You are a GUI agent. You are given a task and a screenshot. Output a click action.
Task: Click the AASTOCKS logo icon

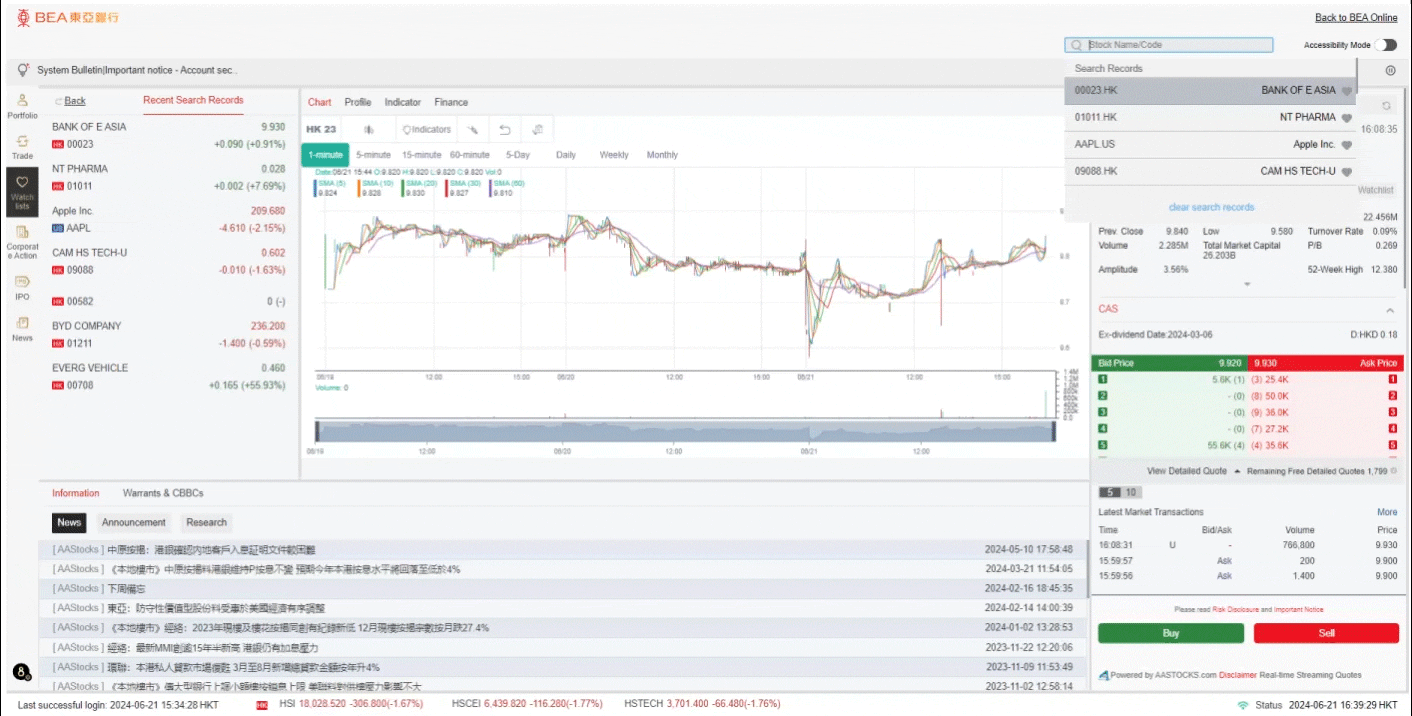(1103, 675)
